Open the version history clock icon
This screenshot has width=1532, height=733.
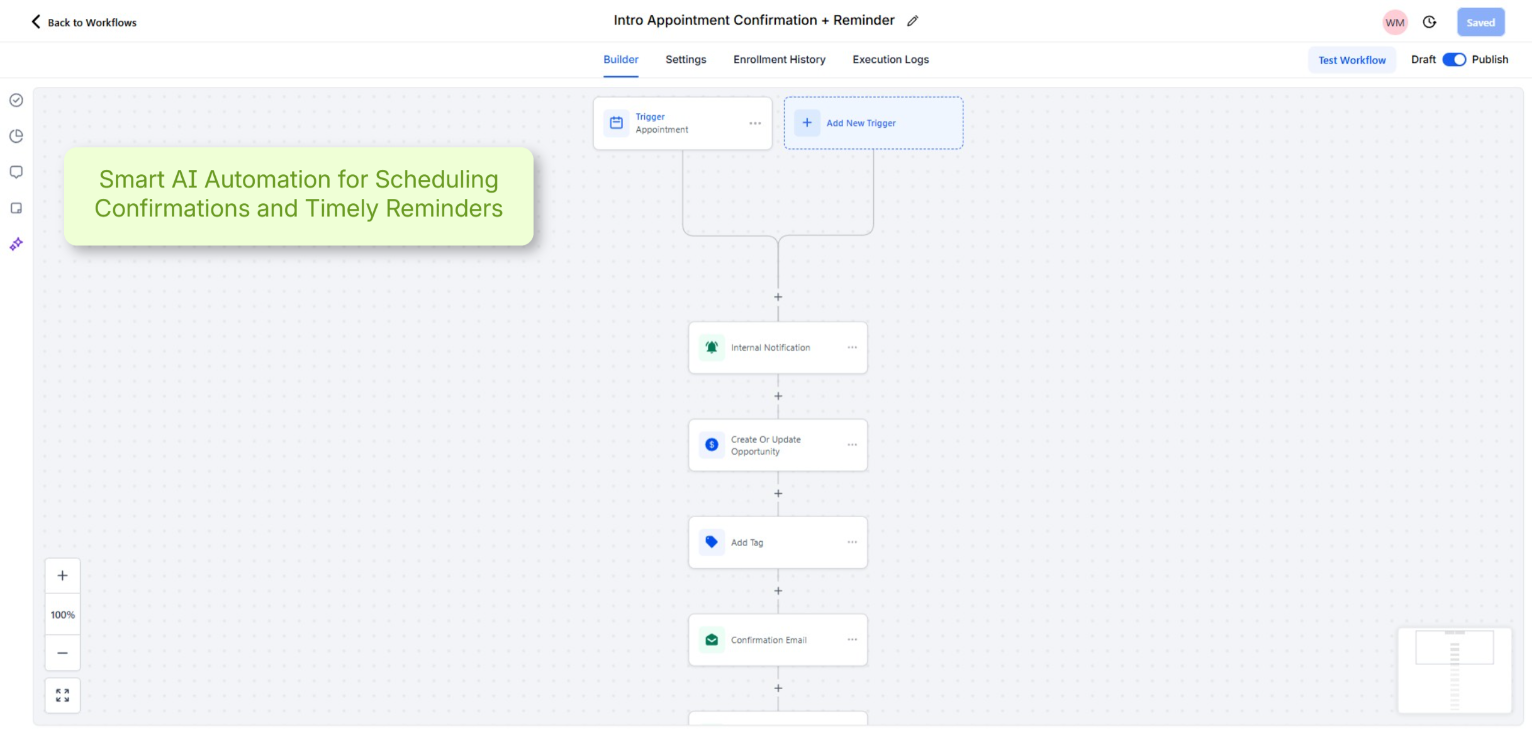pos(1429,22)
